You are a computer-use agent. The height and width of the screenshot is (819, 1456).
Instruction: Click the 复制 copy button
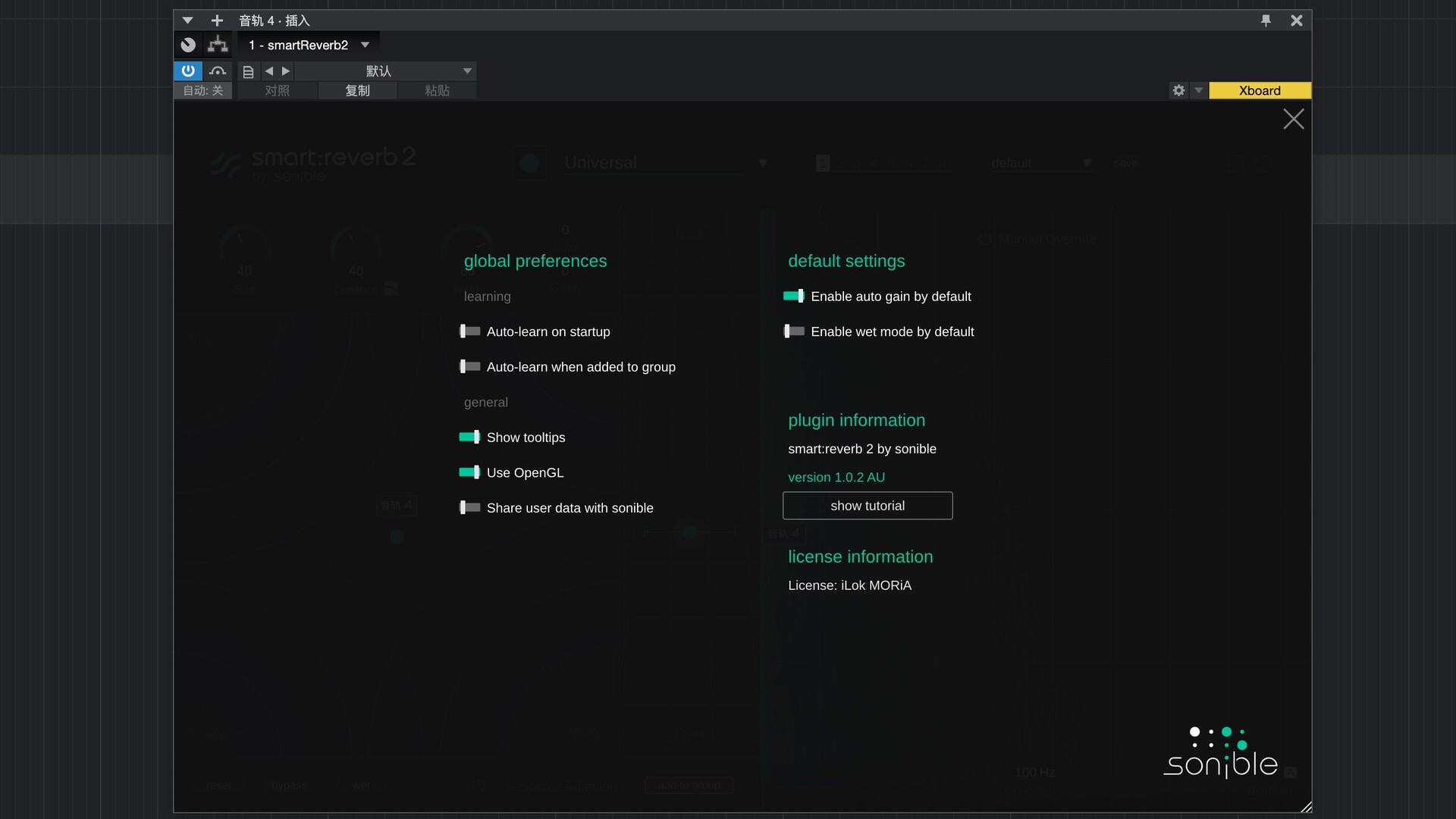357,90
